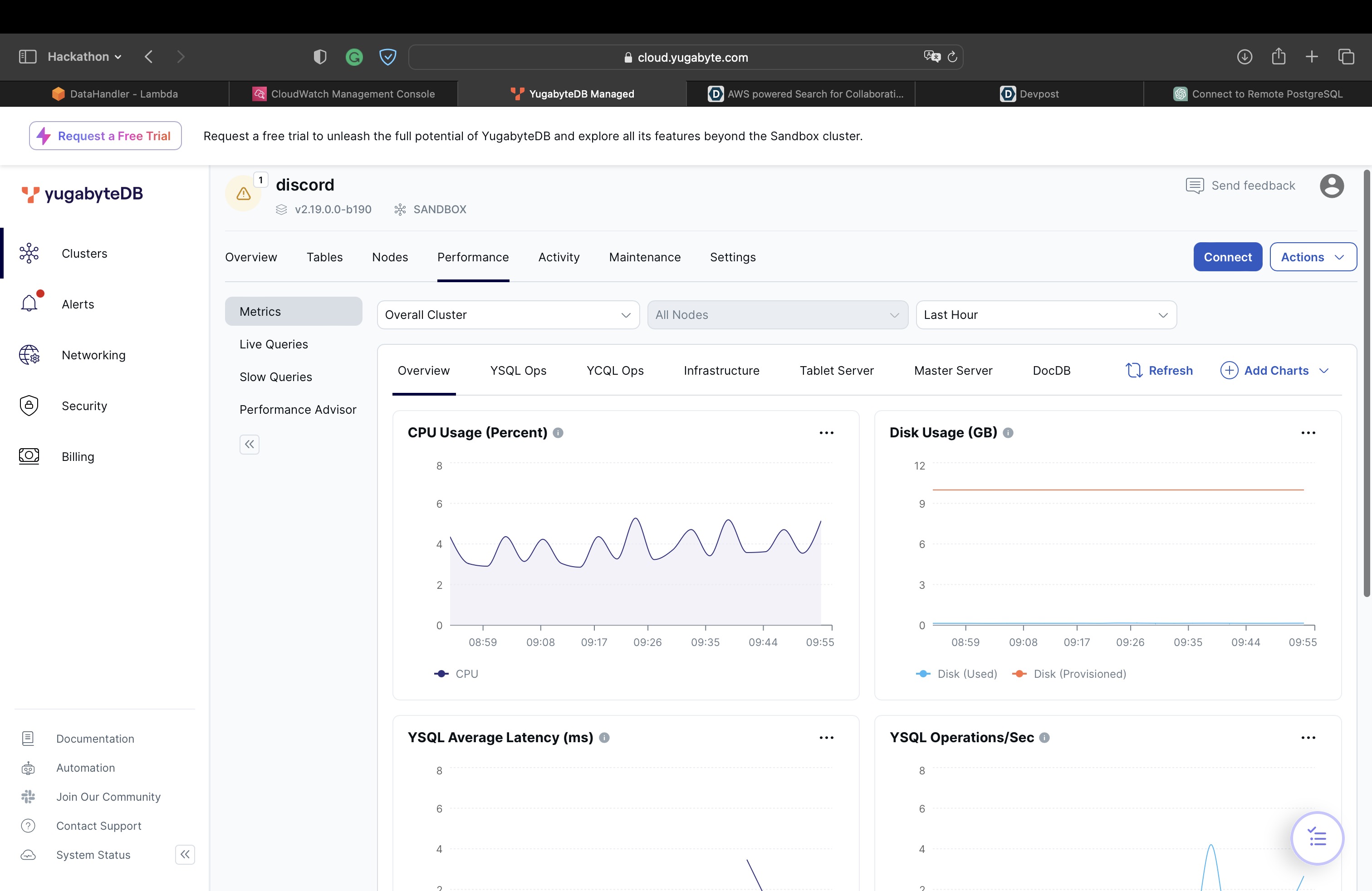This screenshot has height=891, width=1372.
Task: Expand the Last Hour time range dropdown
Action: tap(1046, 315)
